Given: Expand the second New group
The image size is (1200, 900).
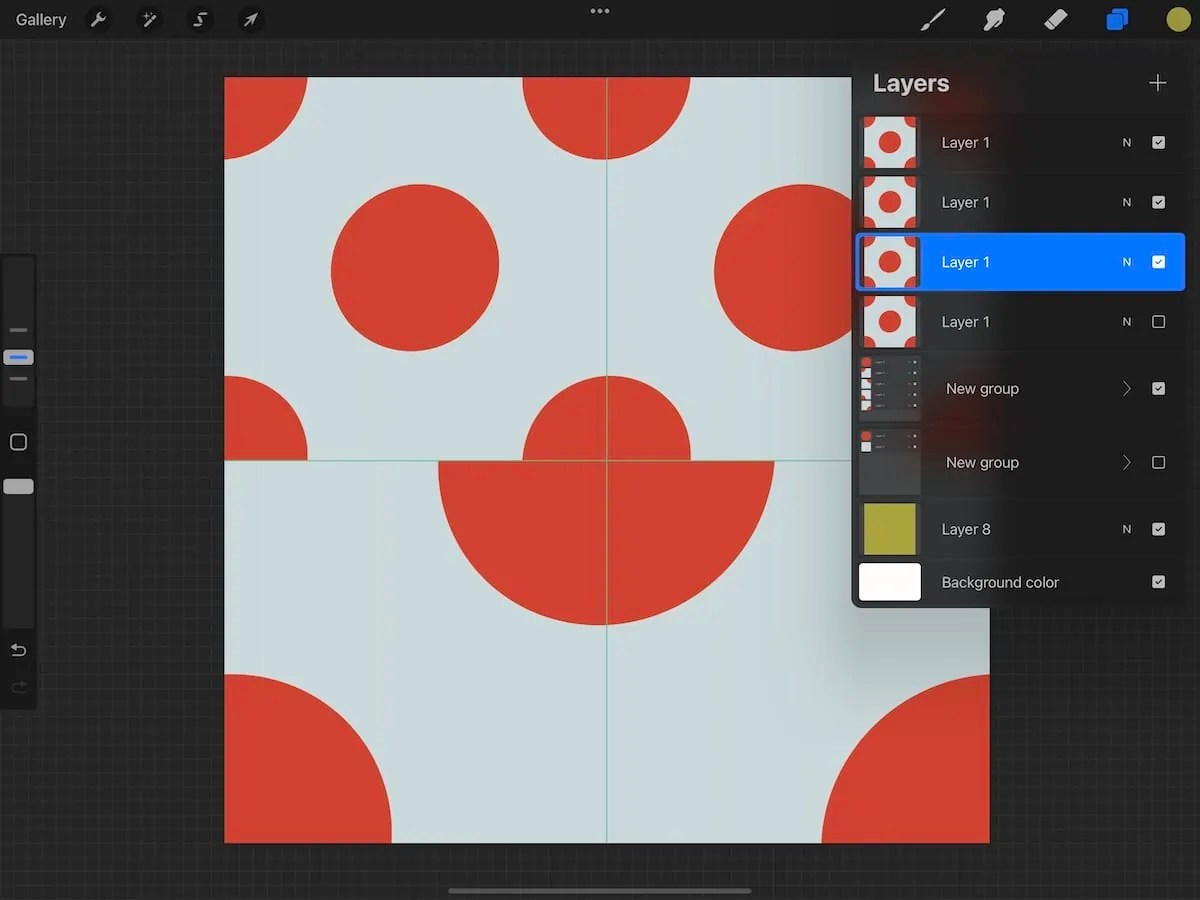Looking at the screenshot, I should click(1126, 462).
